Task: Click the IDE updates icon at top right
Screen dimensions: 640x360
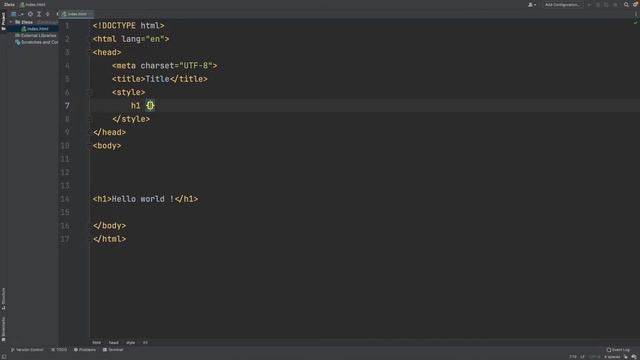Action: 635,4
